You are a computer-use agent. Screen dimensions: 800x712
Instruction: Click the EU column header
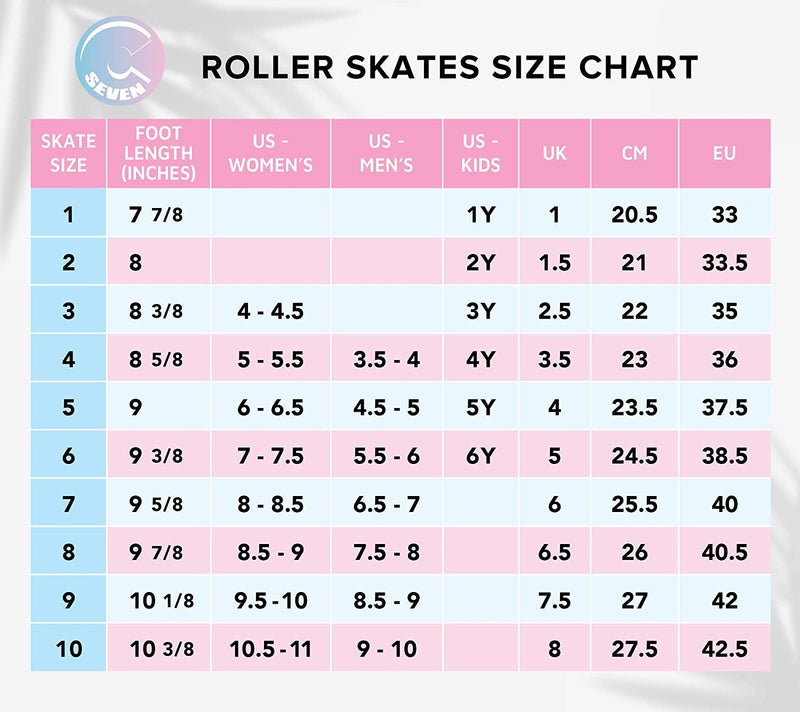point(724,153)
